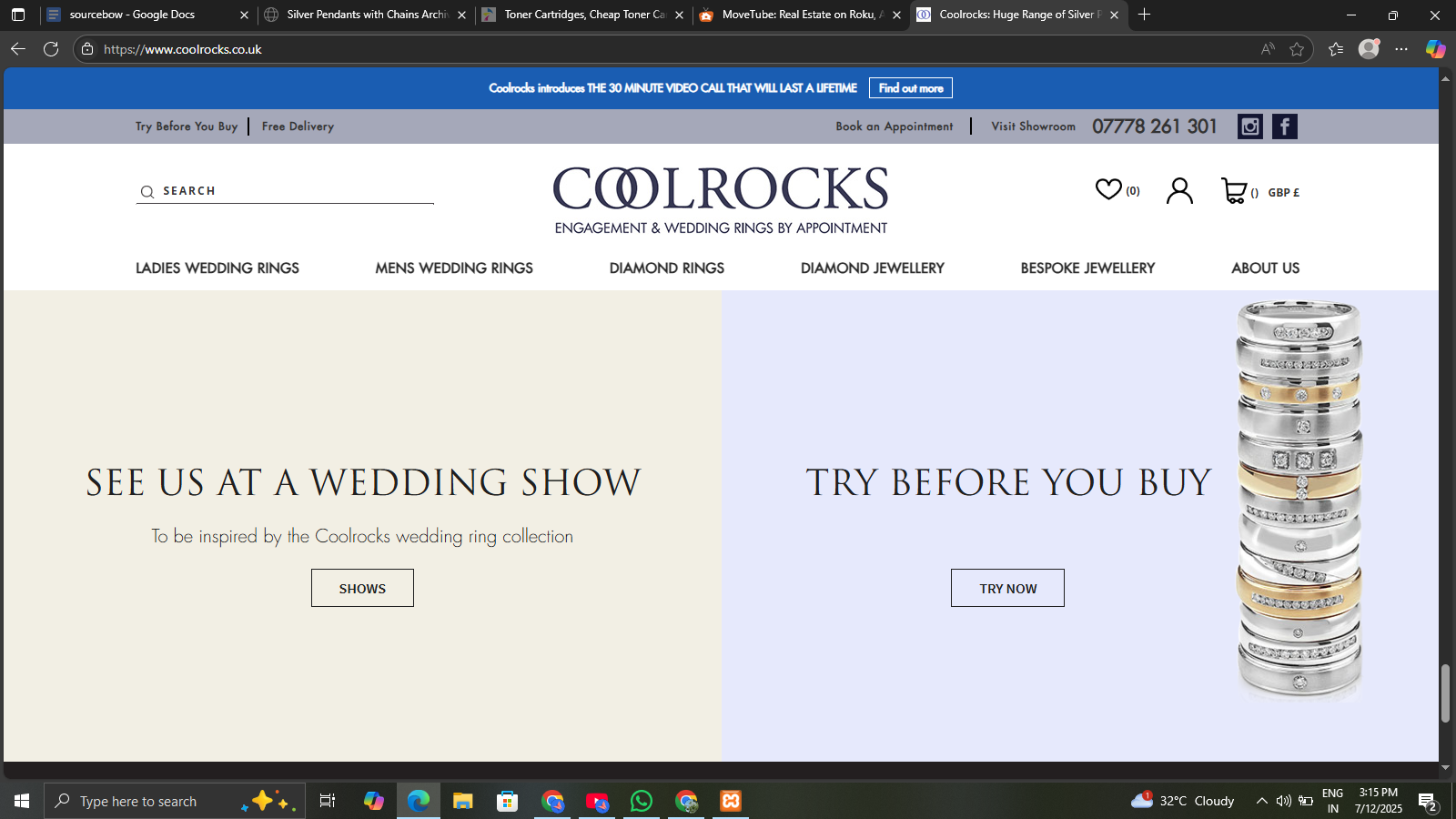Open clock and date in taskbar

coord(1379,801)
